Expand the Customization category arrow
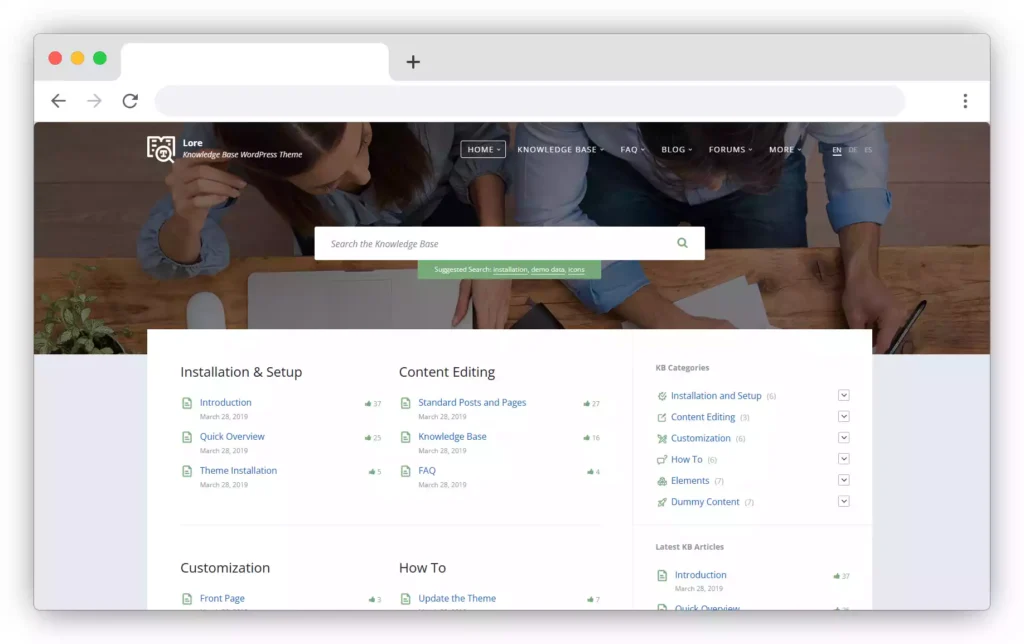 point(844,438)
